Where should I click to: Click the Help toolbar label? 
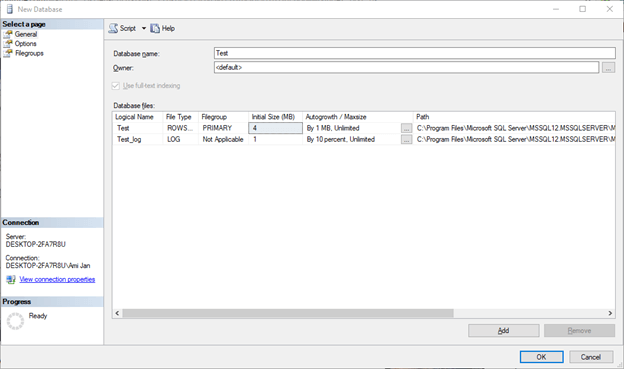[x=168, y=28]
